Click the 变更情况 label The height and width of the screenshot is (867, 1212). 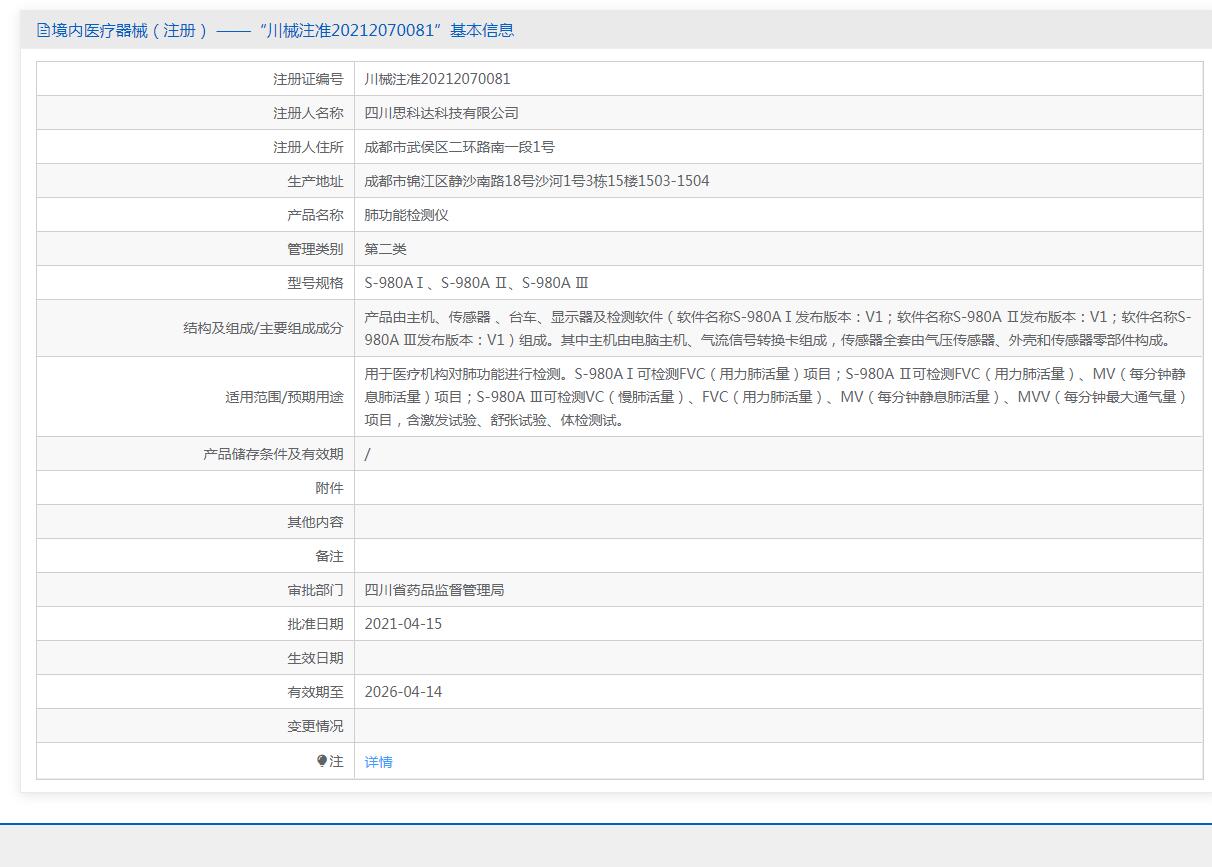(x=315, y=726)
